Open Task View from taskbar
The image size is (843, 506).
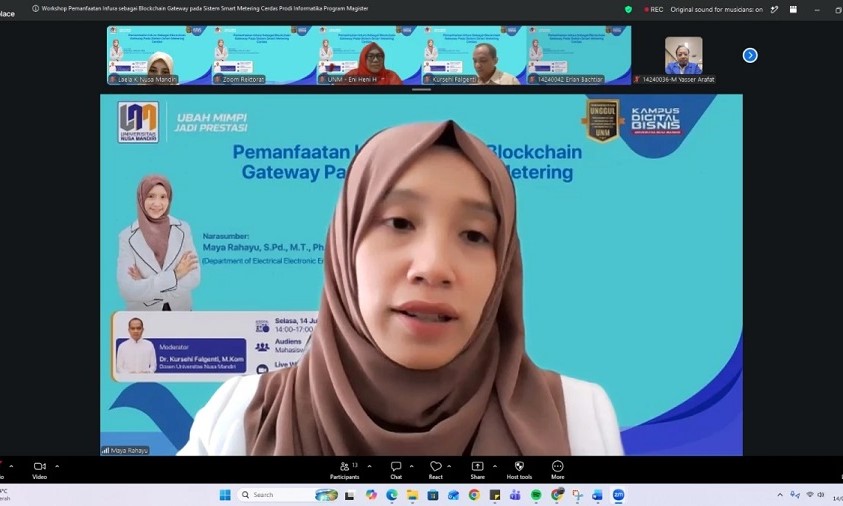[350, 495]
